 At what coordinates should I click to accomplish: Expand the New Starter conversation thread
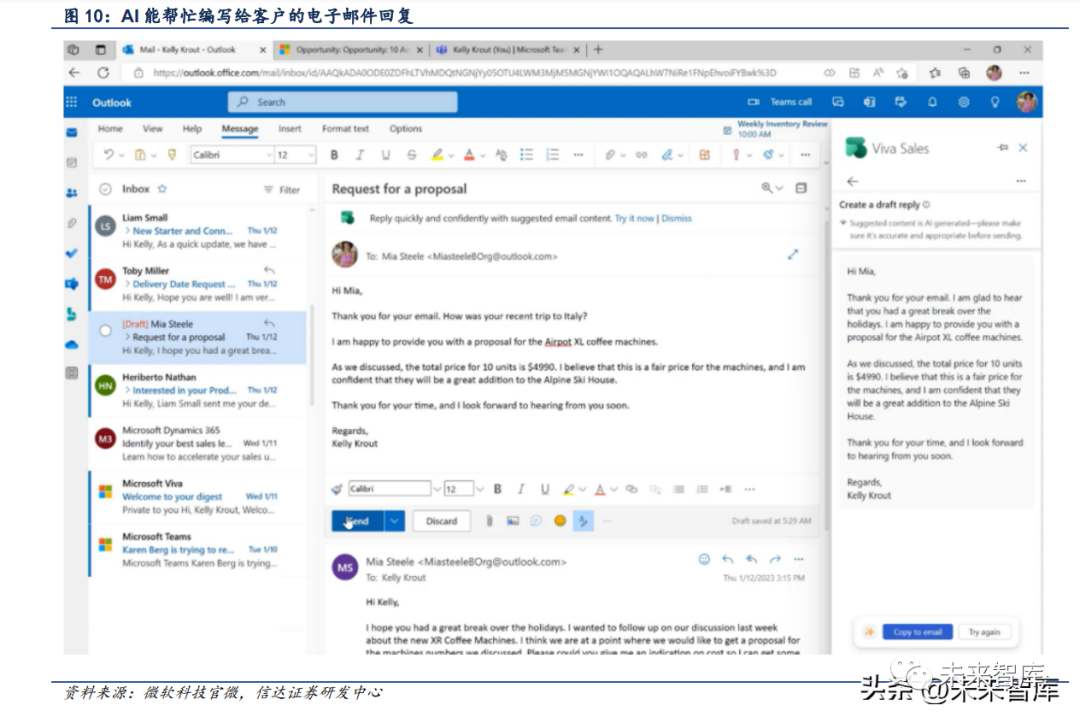coord(127,231)
